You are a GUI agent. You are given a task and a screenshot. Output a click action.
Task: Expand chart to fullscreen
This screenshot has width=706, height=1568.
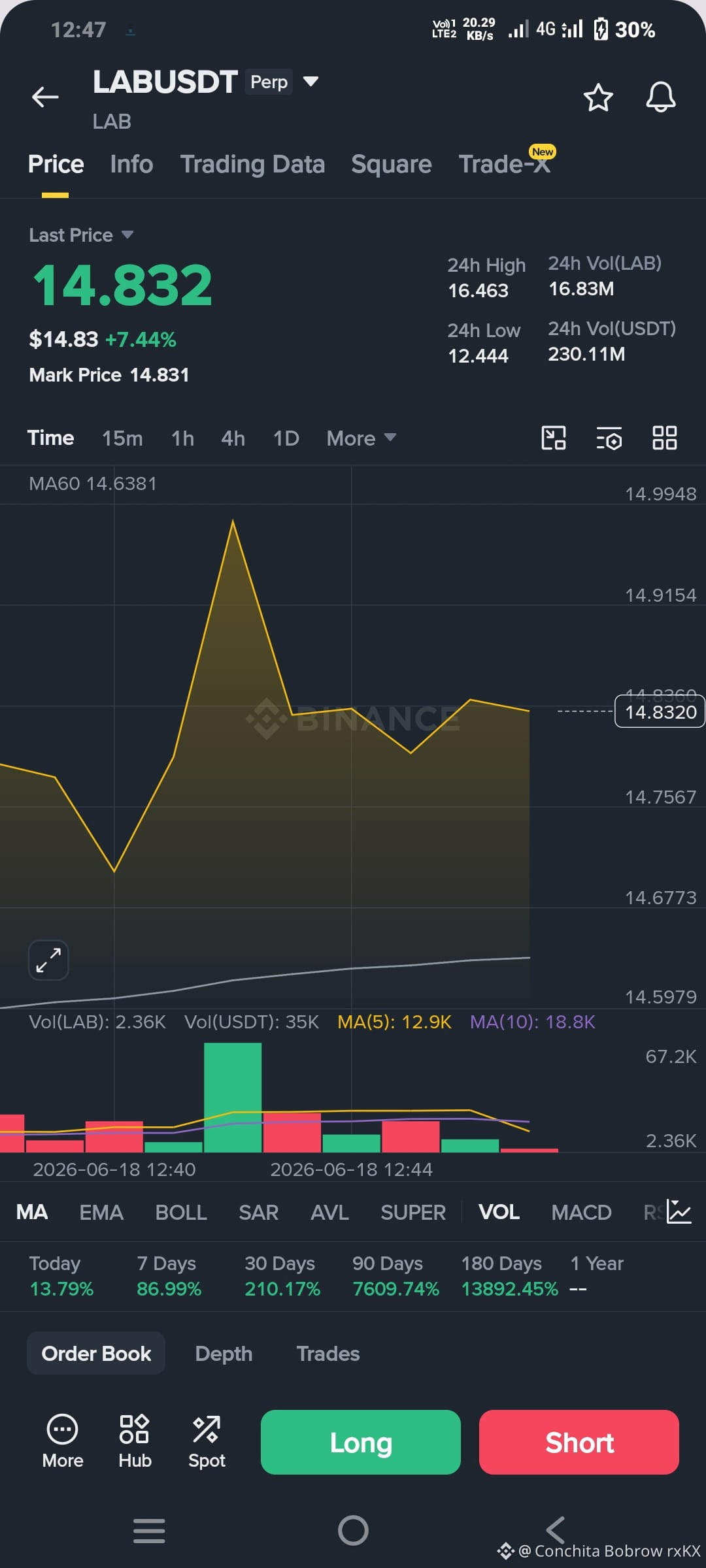pos(48,960)
